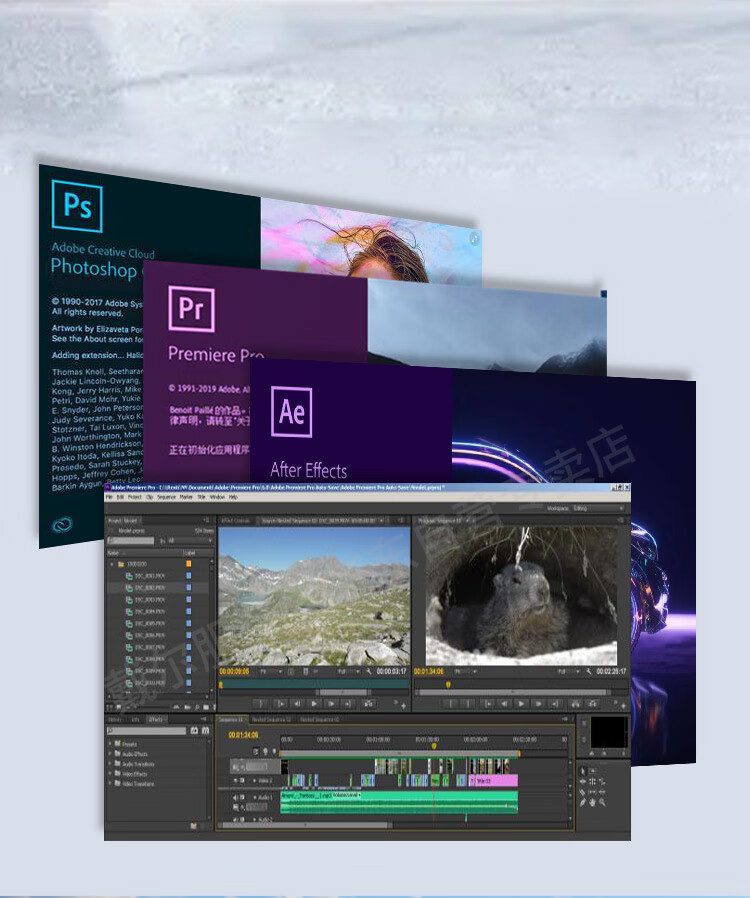The height and width of the screenshot is (898, 750).
Task: Play the Program monitor sequence
Action: pyautogui.click(x=521, y=704)
